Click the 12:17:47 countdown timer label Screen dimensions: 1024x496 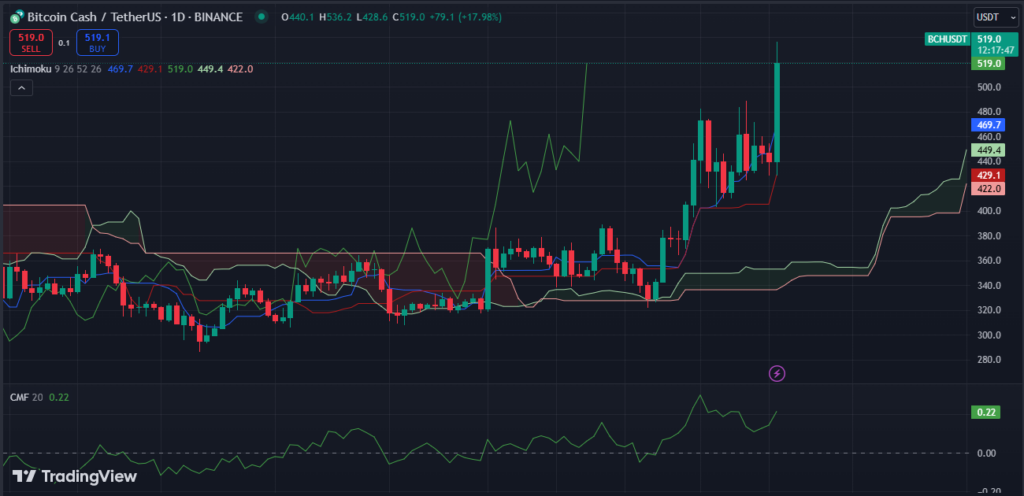point(996,50)
